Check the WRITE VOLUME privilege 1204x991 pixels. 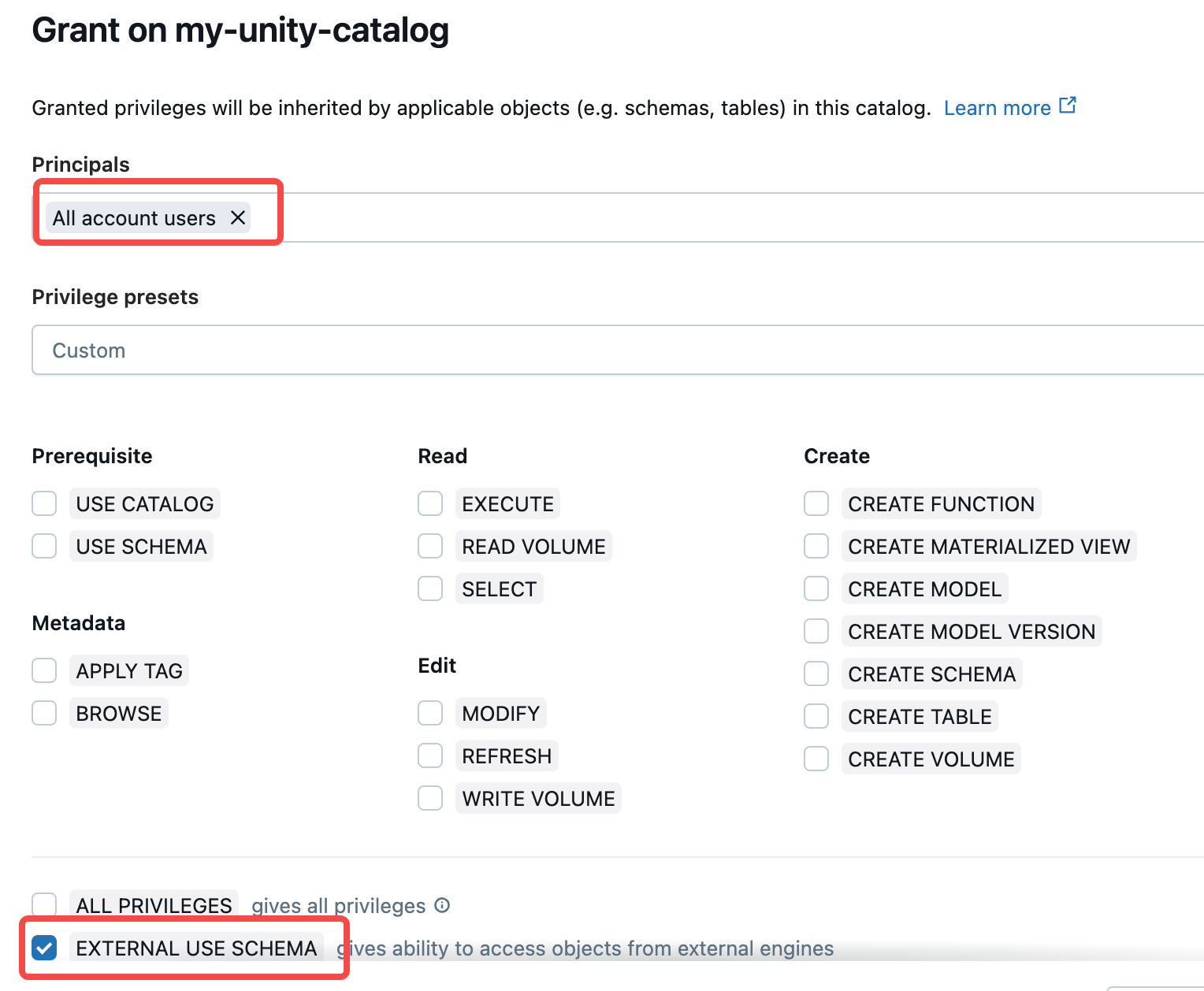click(430, 797)
